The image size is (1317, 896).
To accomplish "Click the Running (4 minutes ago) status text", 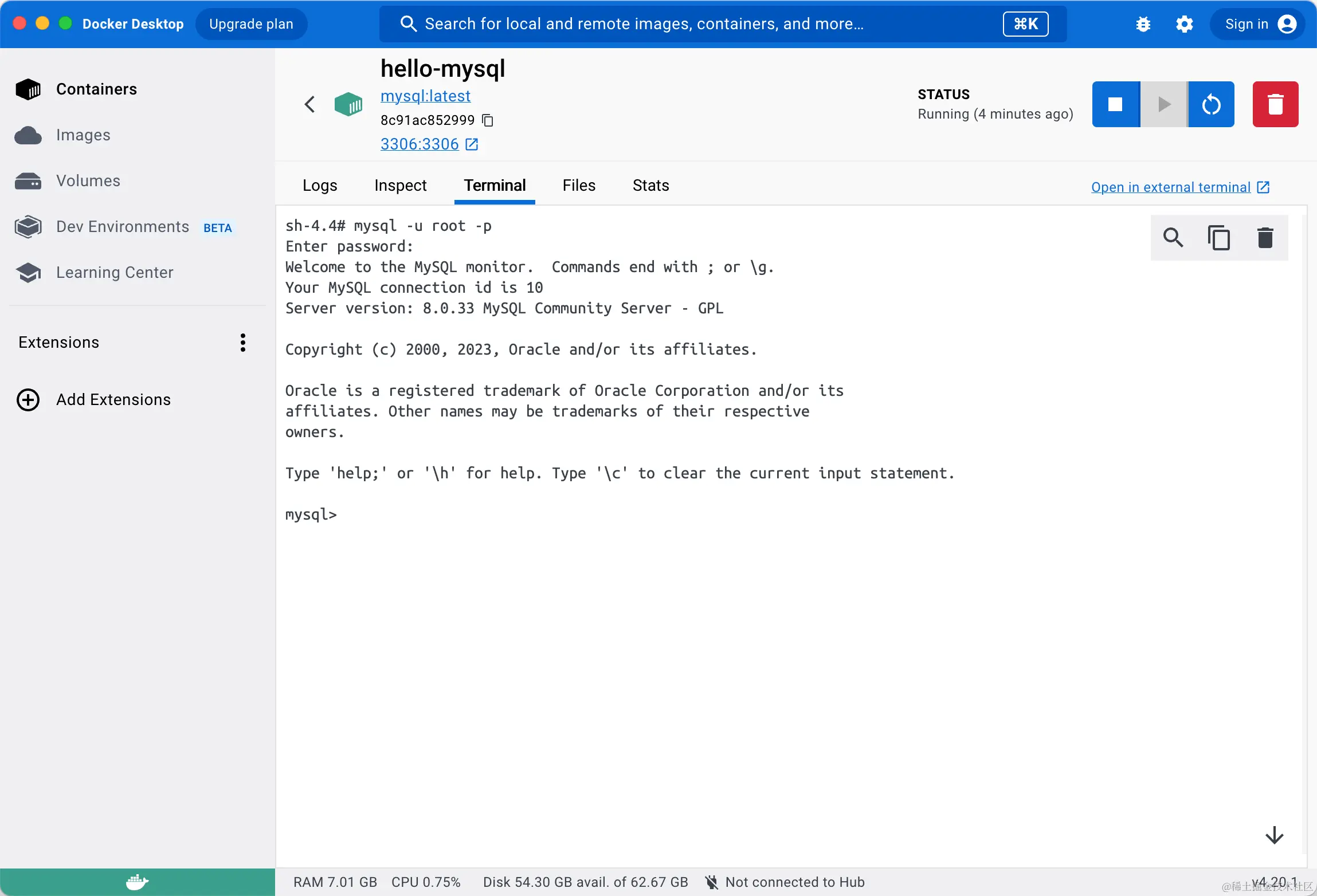I will [x=995, y=114].
